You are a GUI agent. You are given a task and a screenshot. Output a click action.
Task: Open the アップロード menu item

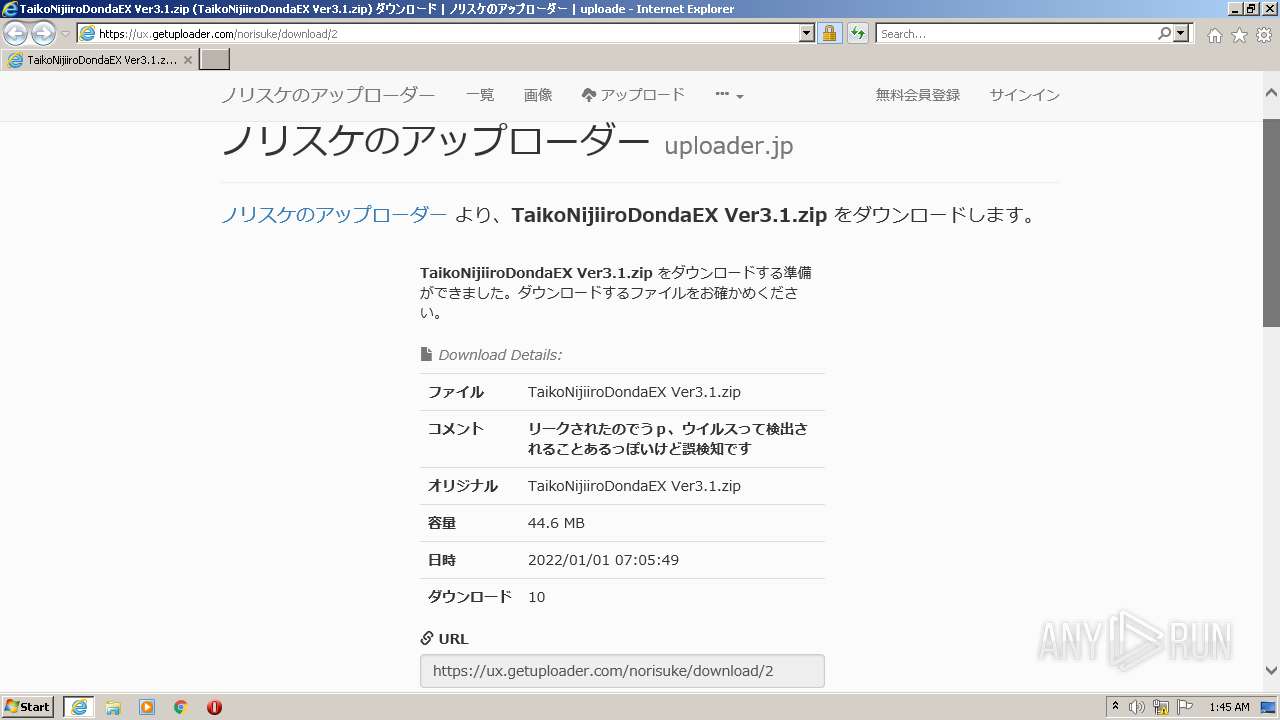(633, 95)
